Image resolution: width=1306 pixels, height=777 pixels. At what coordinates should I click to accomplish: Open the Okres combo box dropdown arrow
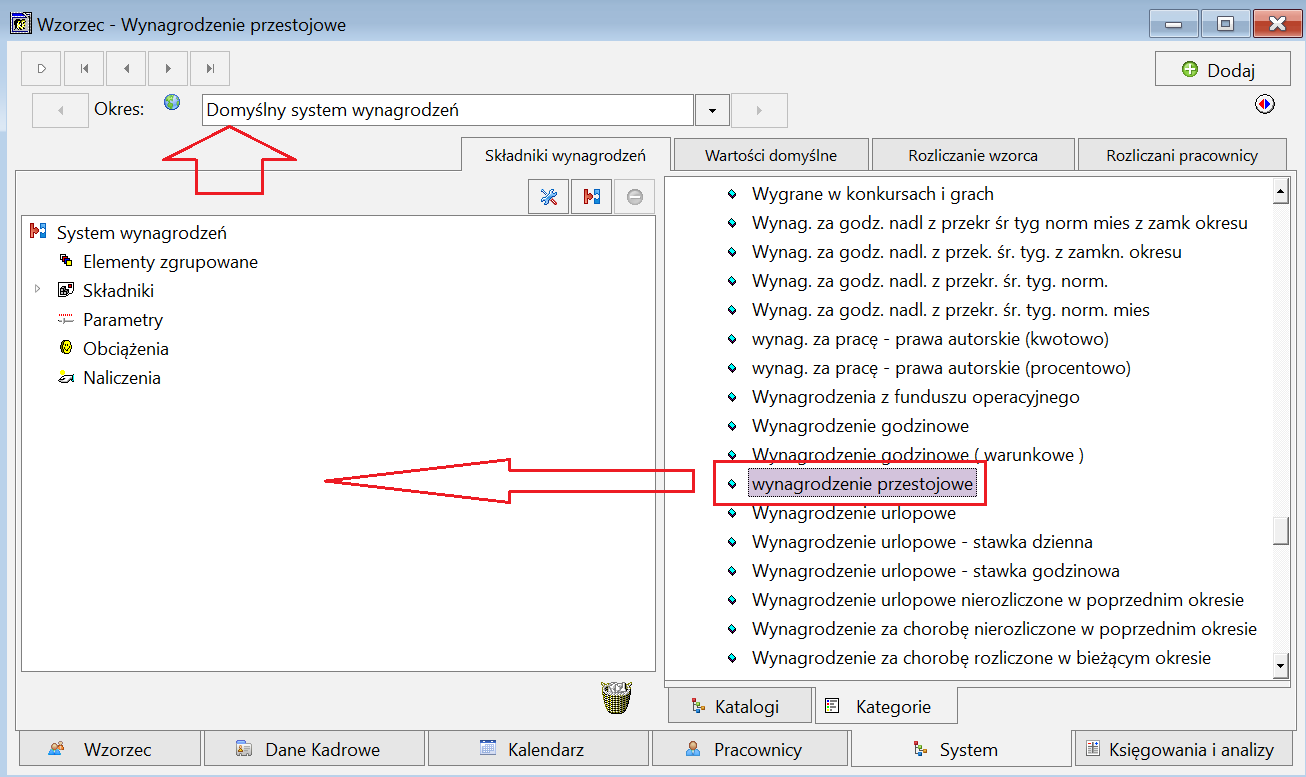pos(712,110)
